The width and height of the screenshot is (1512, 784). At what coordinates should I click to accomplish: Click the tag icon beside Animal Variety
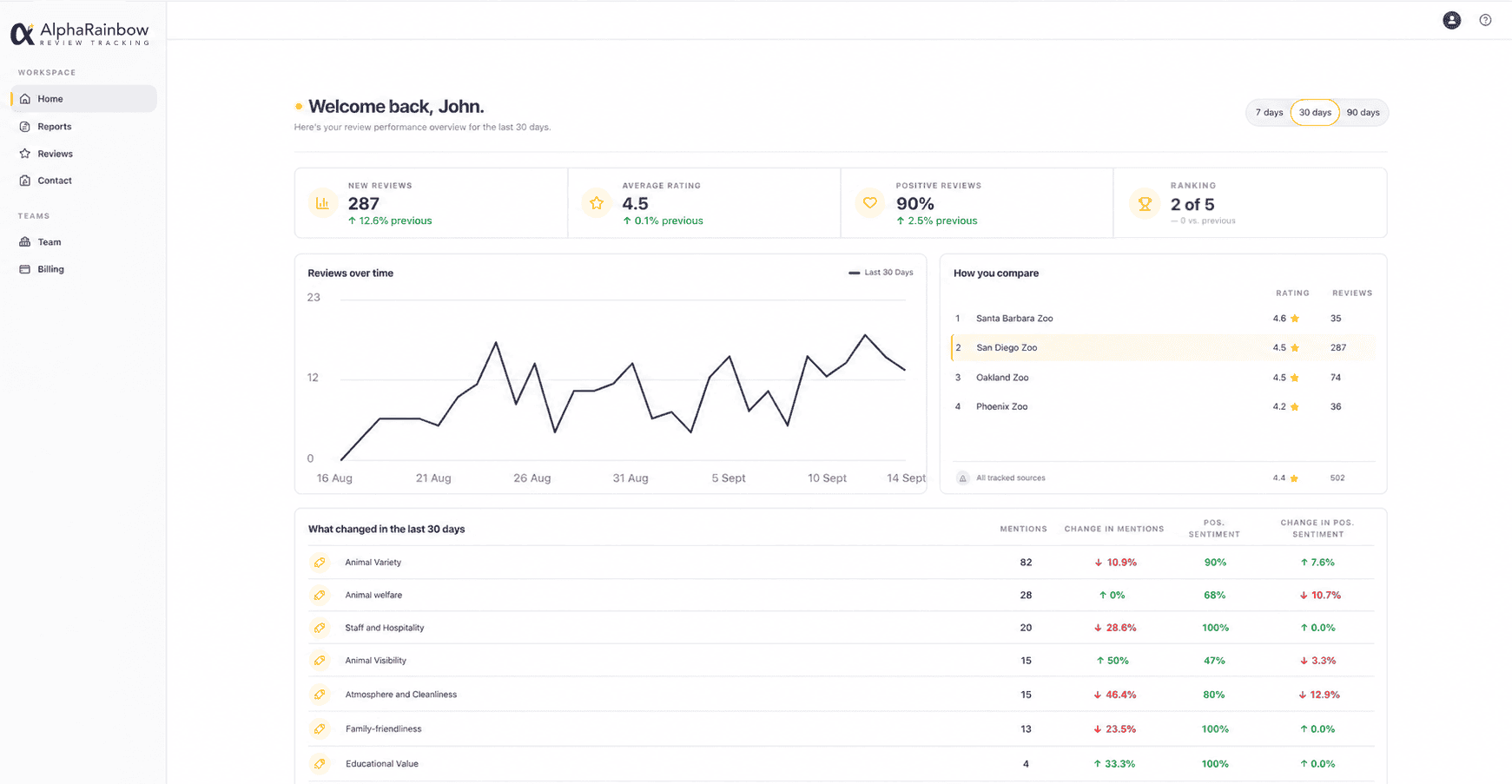[320, 563]
